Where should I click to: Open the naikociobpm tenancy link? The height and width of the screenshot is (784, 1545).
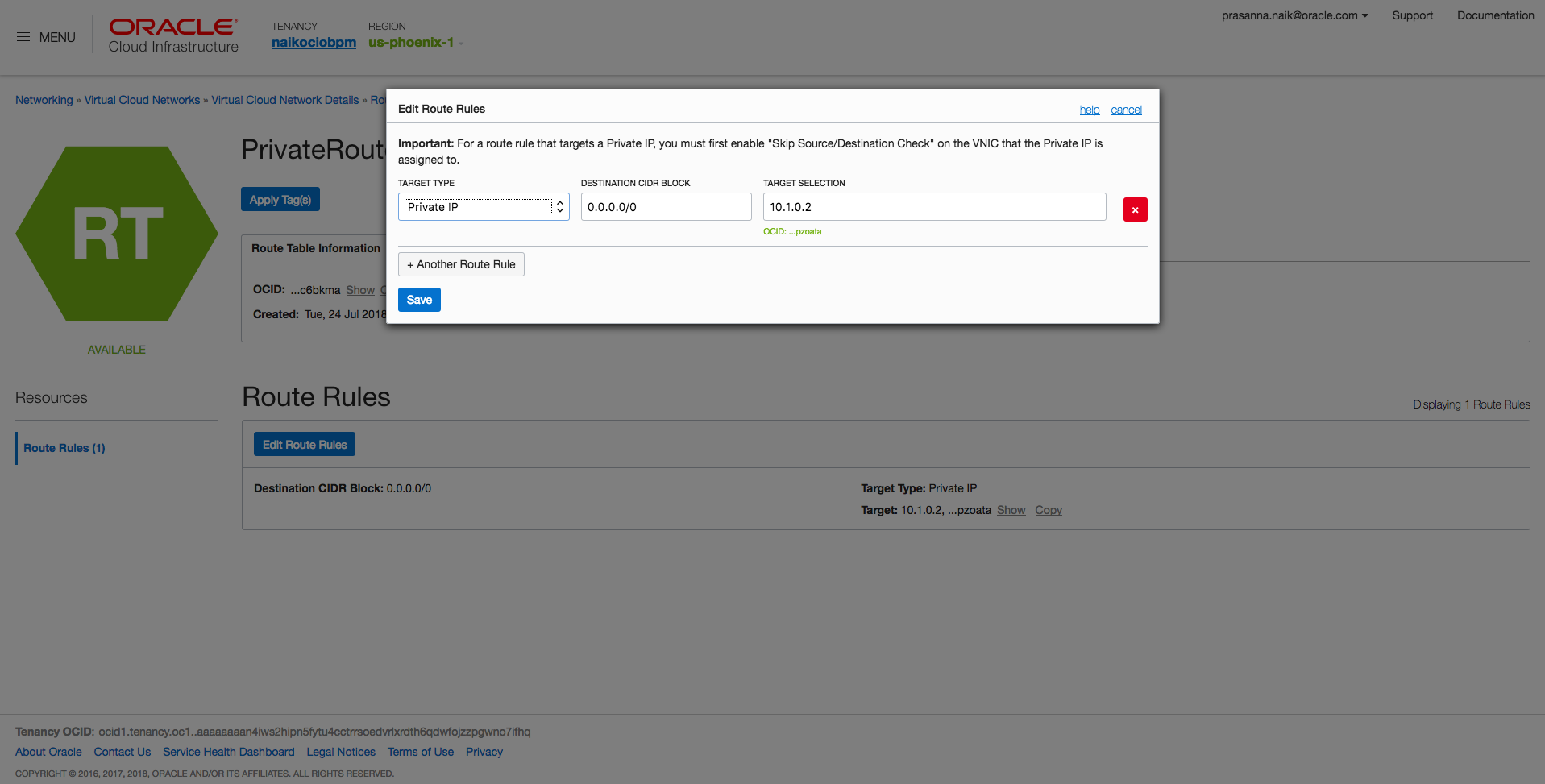(x=314, y=43)
